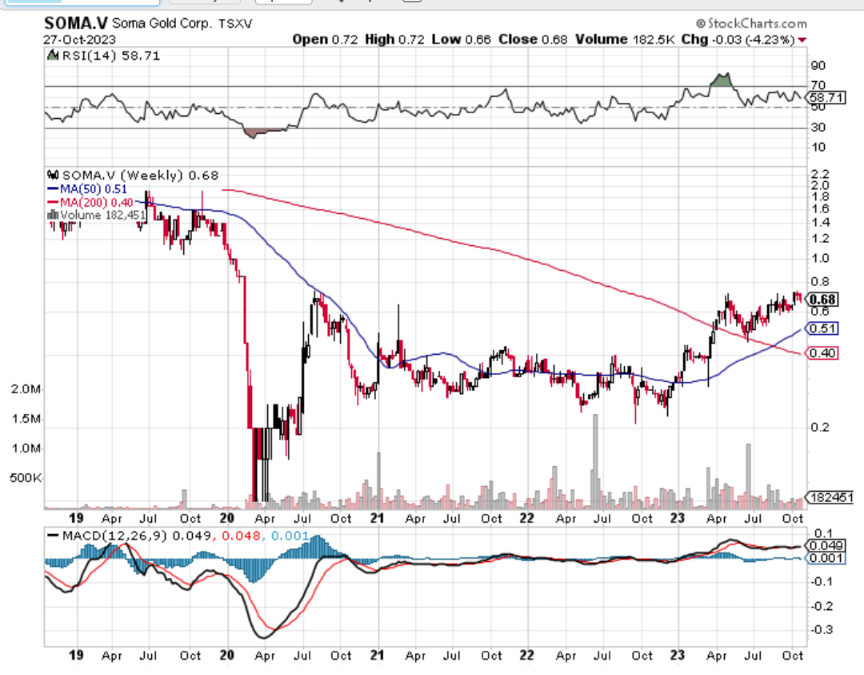Click the 30 level on RSI scale
The width and height of the screenshot is (864, 675).
[818, 127]
